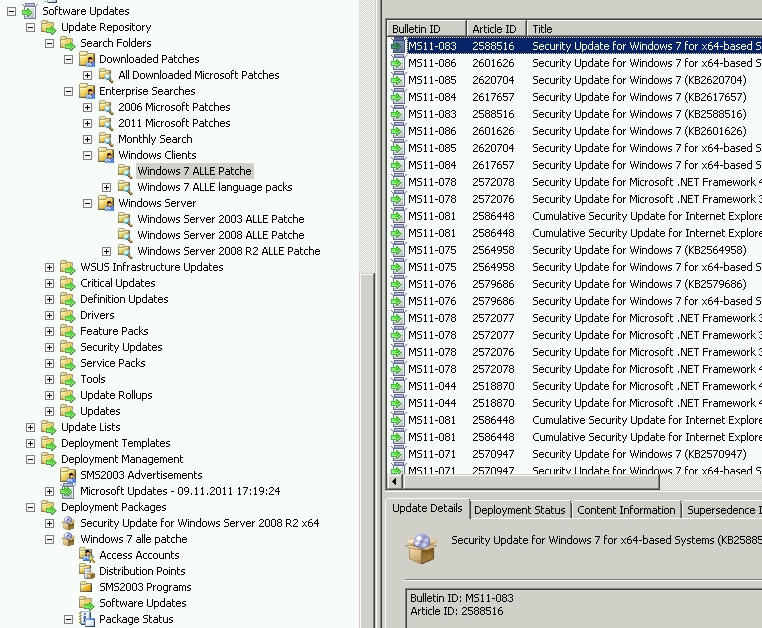This screenshot has width=762, height=628.
Task: Collapse the Package Status node
Action: click(x=69, y=619)
